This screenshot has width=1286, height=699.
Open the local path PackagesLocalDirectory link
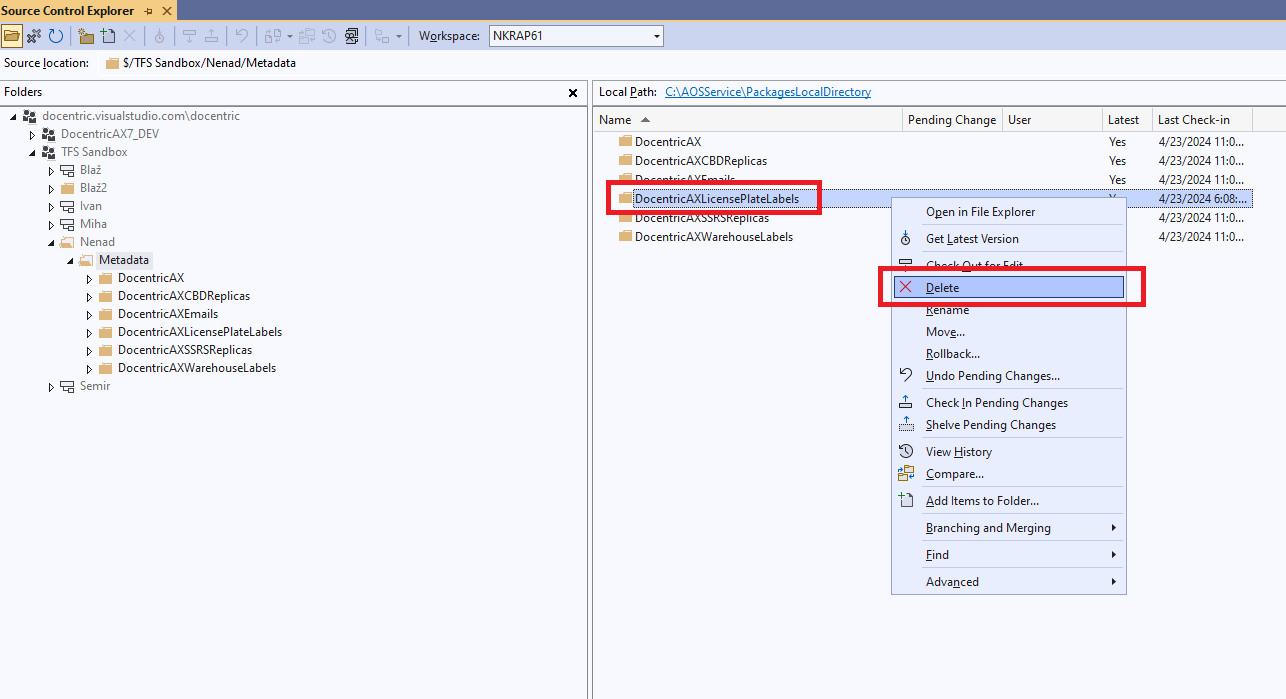[767, 92]
